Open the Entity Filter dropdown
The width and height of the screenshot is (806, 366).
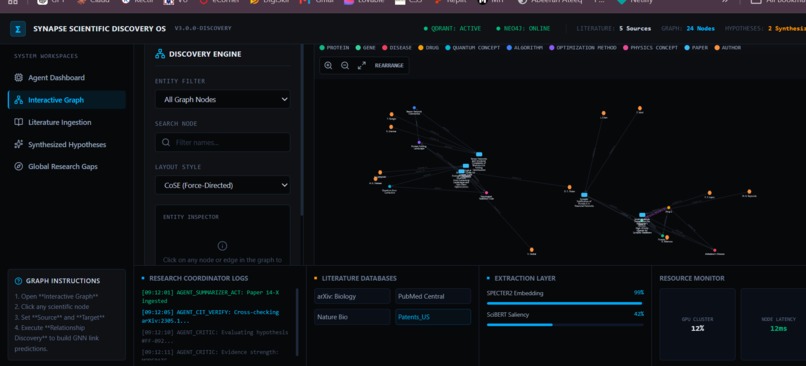(222, 100)
